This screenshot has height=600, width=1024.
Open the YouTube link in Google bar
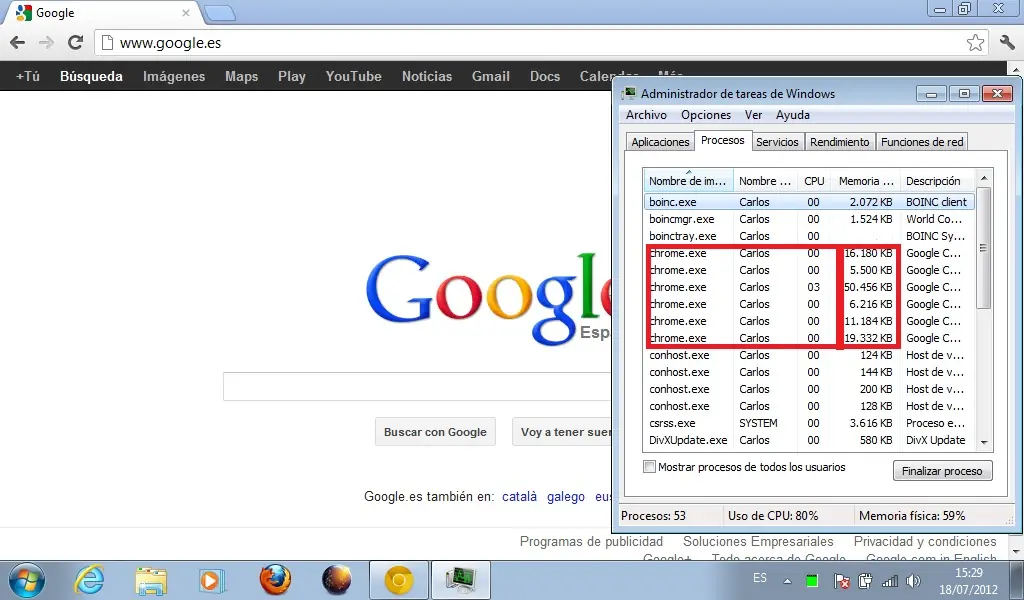353,76
